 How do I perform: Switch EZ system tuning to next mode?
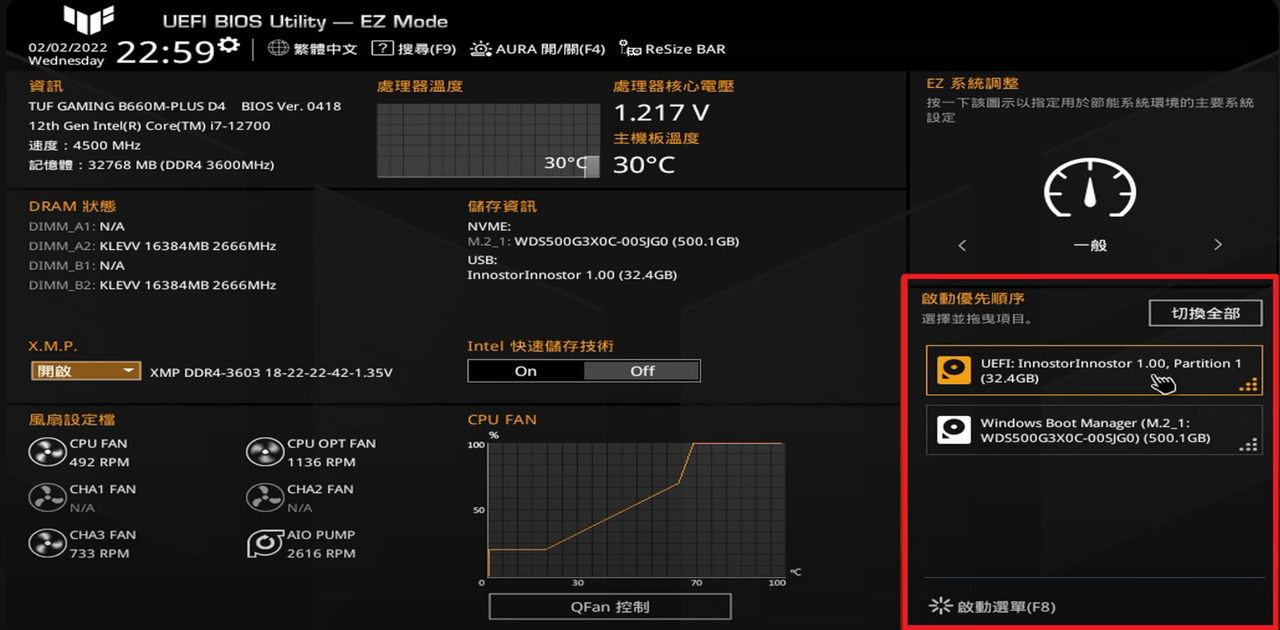click(x=1218, y=245)
